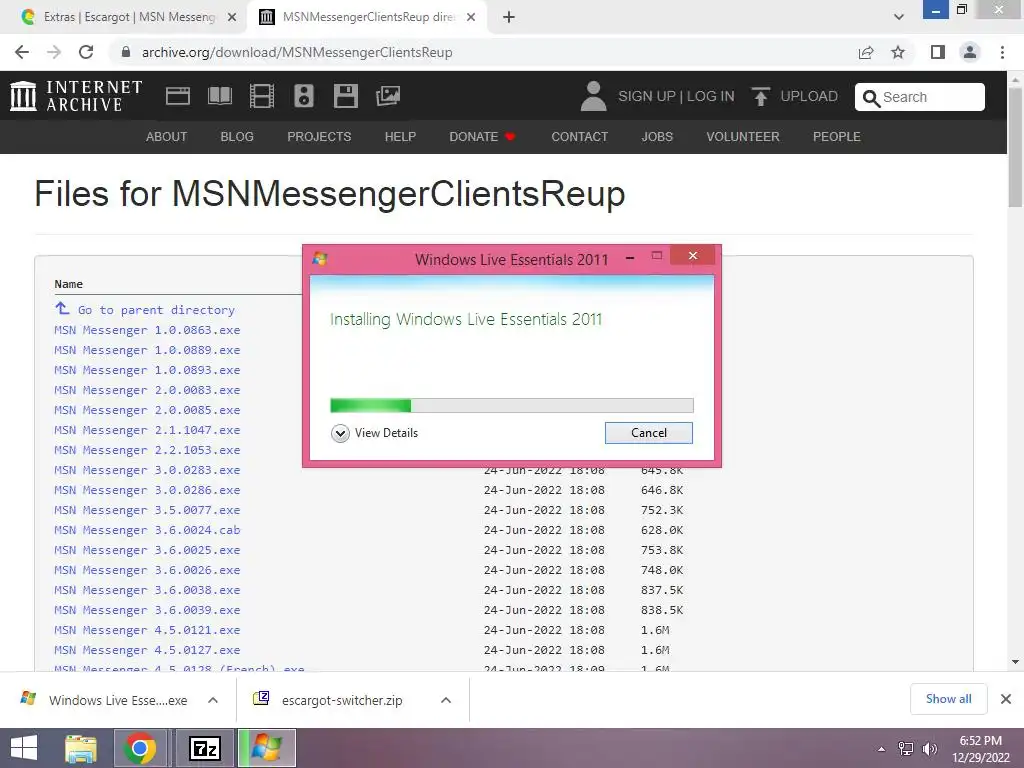The height and width of the screenshot is (768, 1024).
Task: Click the SIGN UP link
Action: 647,97
